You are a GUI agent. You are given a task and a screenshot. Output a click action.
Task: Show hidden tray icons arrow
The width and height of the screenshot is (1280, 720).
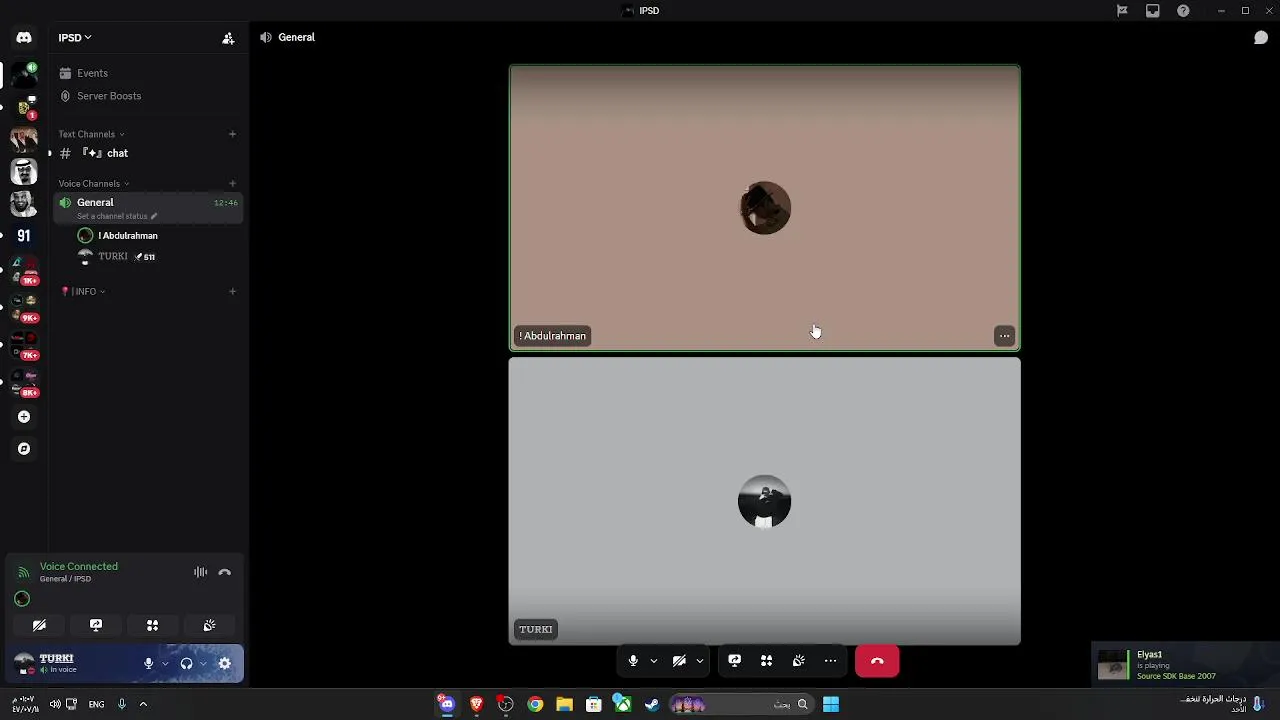pyautogui.click(x=143, y=704)
